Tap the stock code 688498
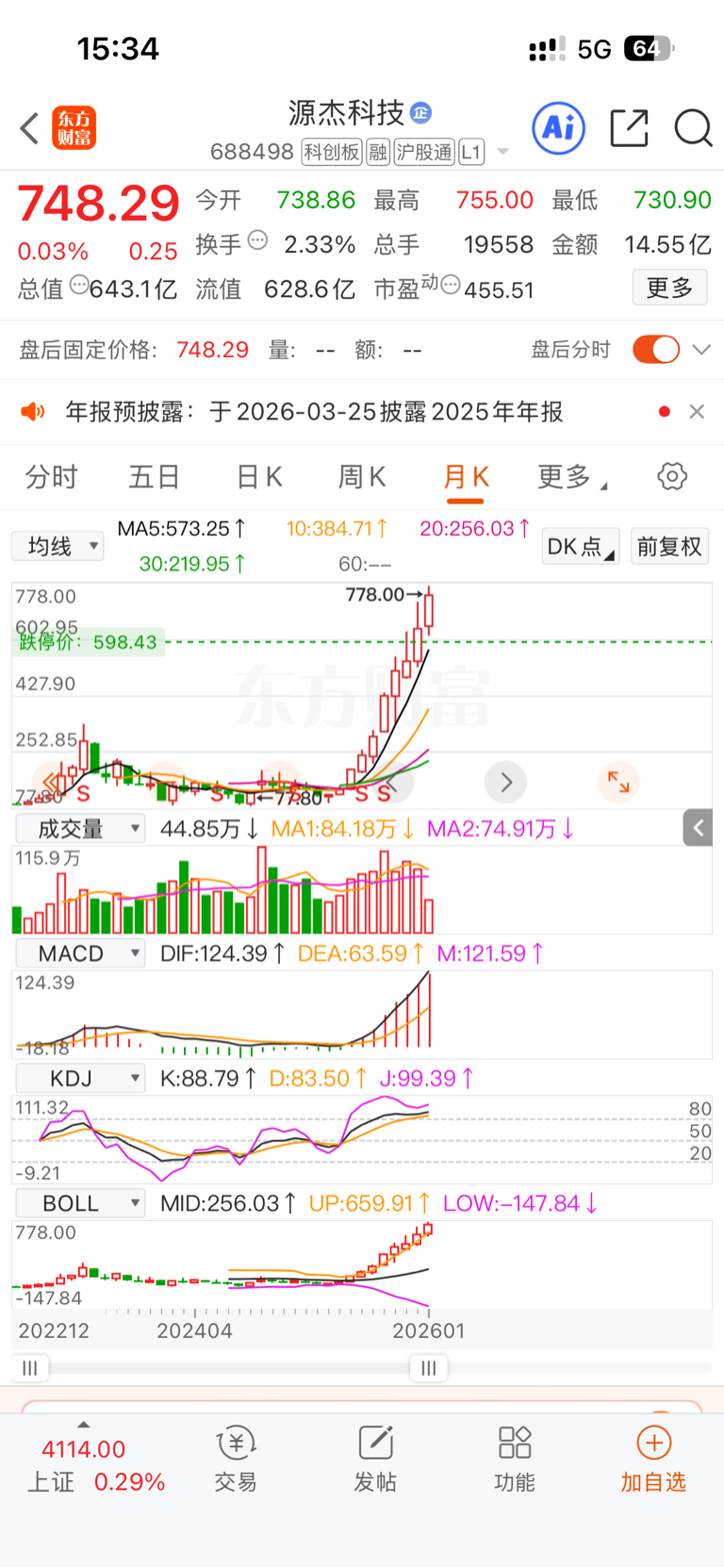This screenshot has width=724, height=1568. [x=252, y=152]
